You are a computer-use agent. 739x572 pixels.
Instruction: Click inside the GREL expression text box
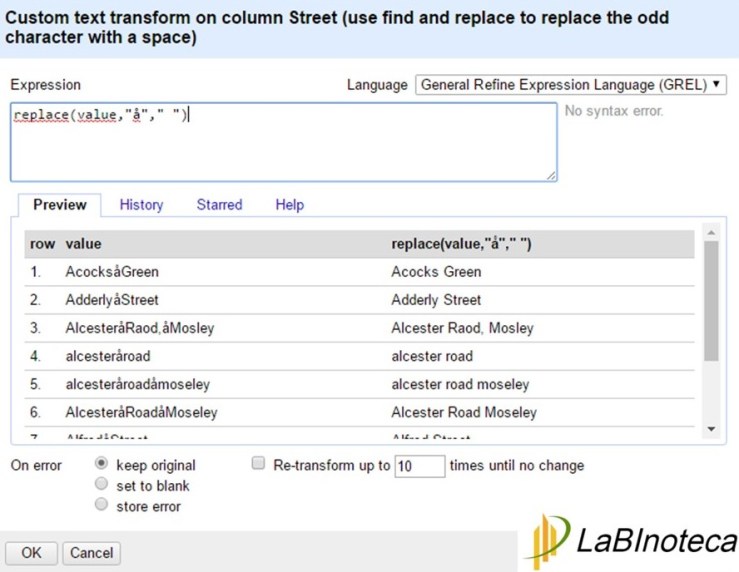(x=283, y=140)
